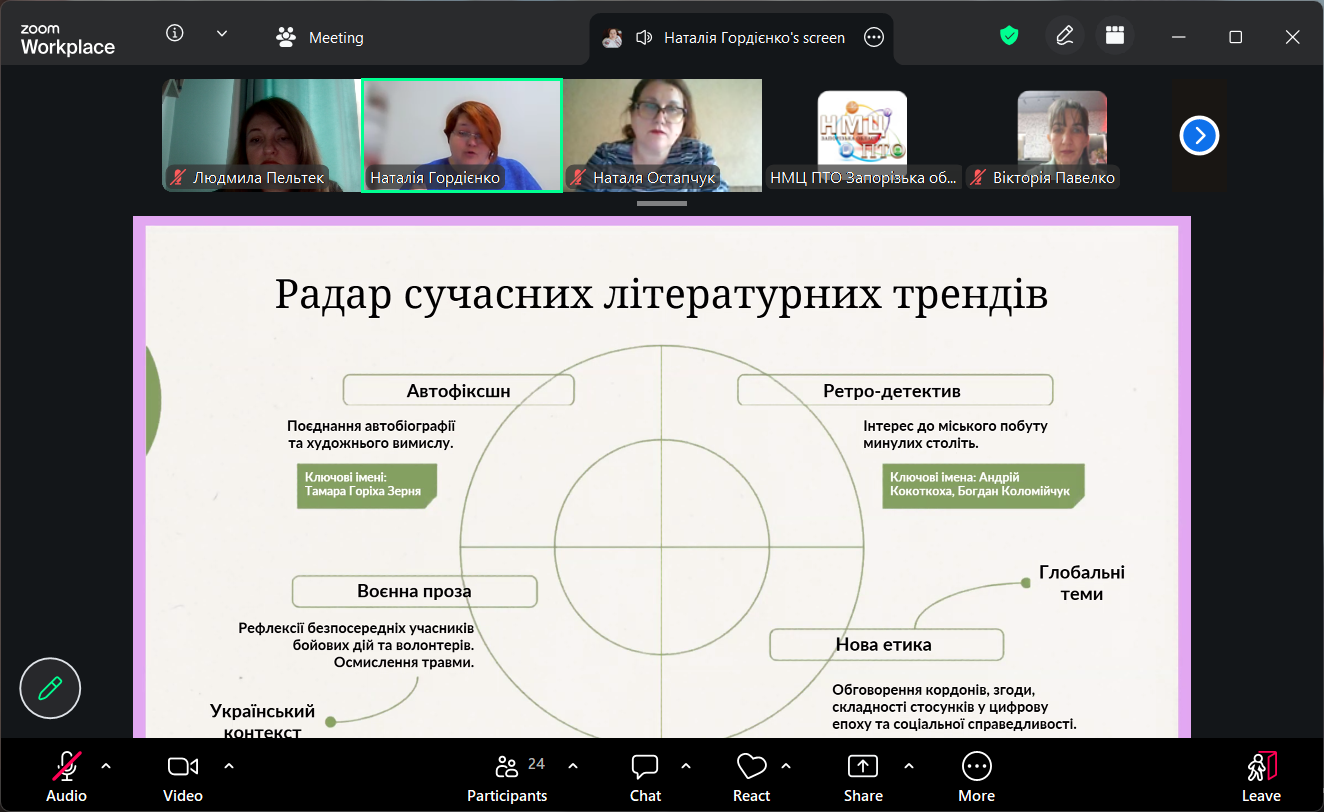This screenshot has height=812, width=1324.
Task: Open more options for the shared screen
Action: tap(873, 38)
